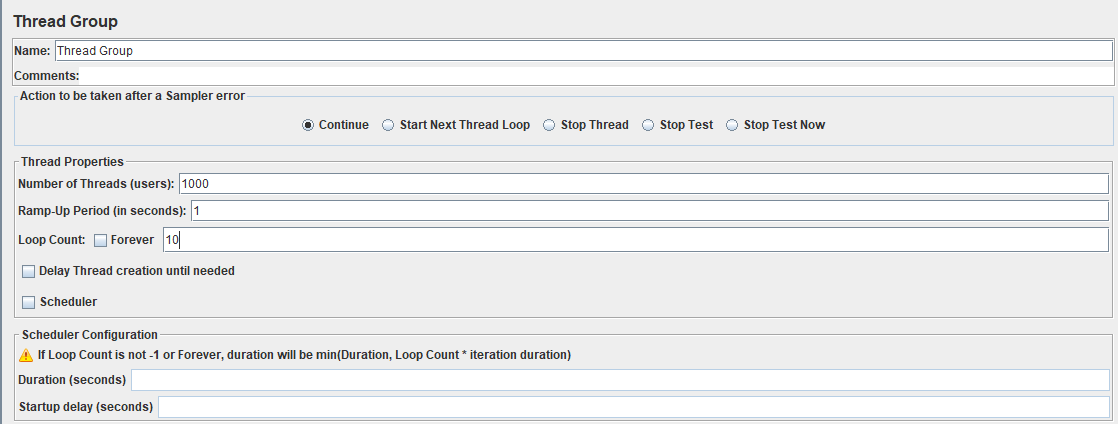The image size is (1118, 424).
Task: Click the Scheduler Configuration section label
Action: (x=88, y=335)
